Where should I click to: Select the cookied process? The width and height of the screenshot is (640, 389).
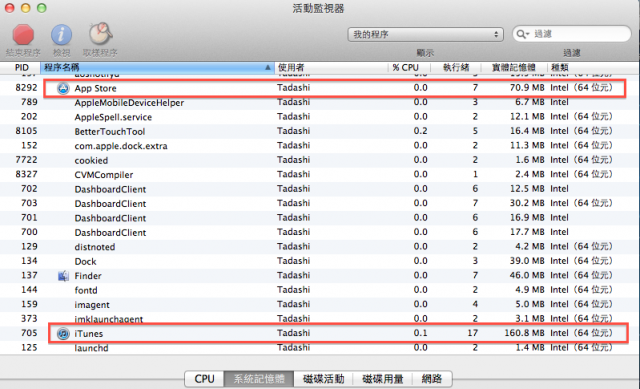(320, 160)
